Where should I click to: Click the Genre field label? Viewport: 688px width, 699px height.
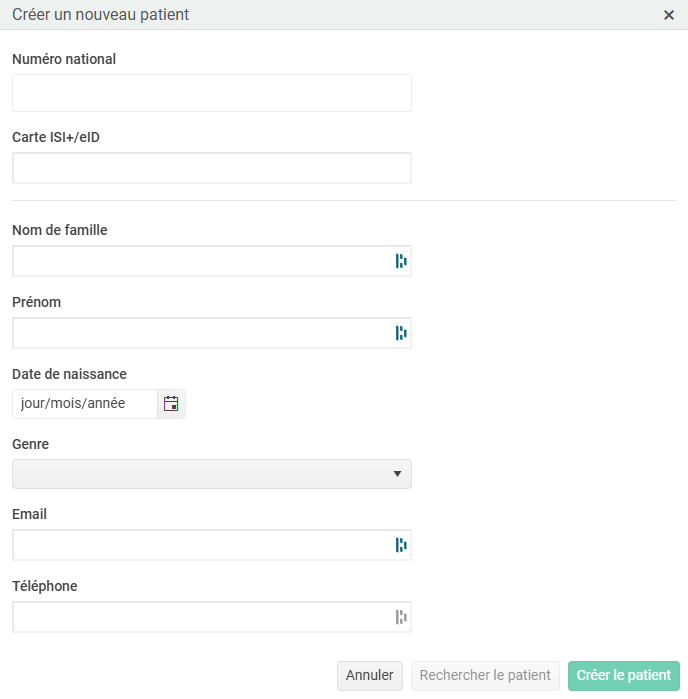pos(30,444)
